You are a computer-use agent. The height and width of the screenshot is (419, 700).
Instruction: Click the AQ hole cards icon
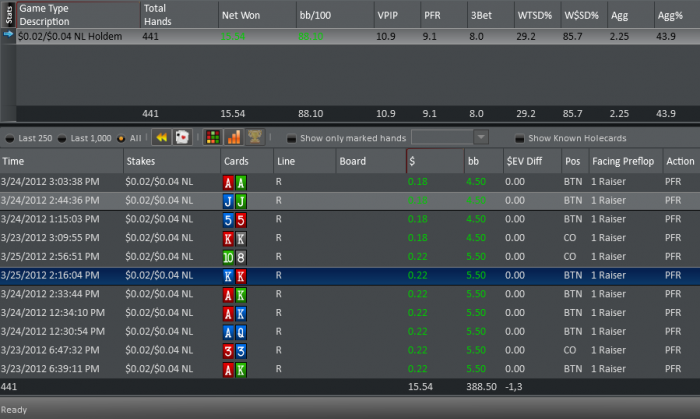coord(235,332)
